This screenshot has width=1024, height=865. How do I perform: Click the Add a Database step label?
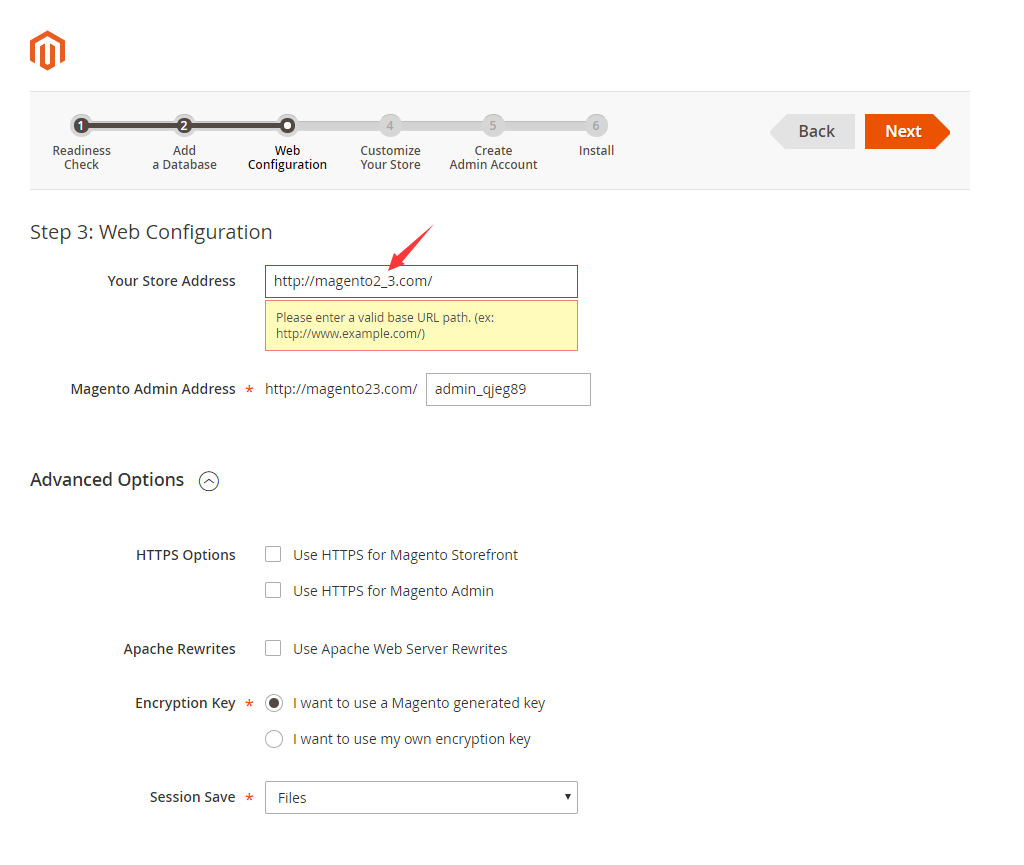(x=184, y=157)
